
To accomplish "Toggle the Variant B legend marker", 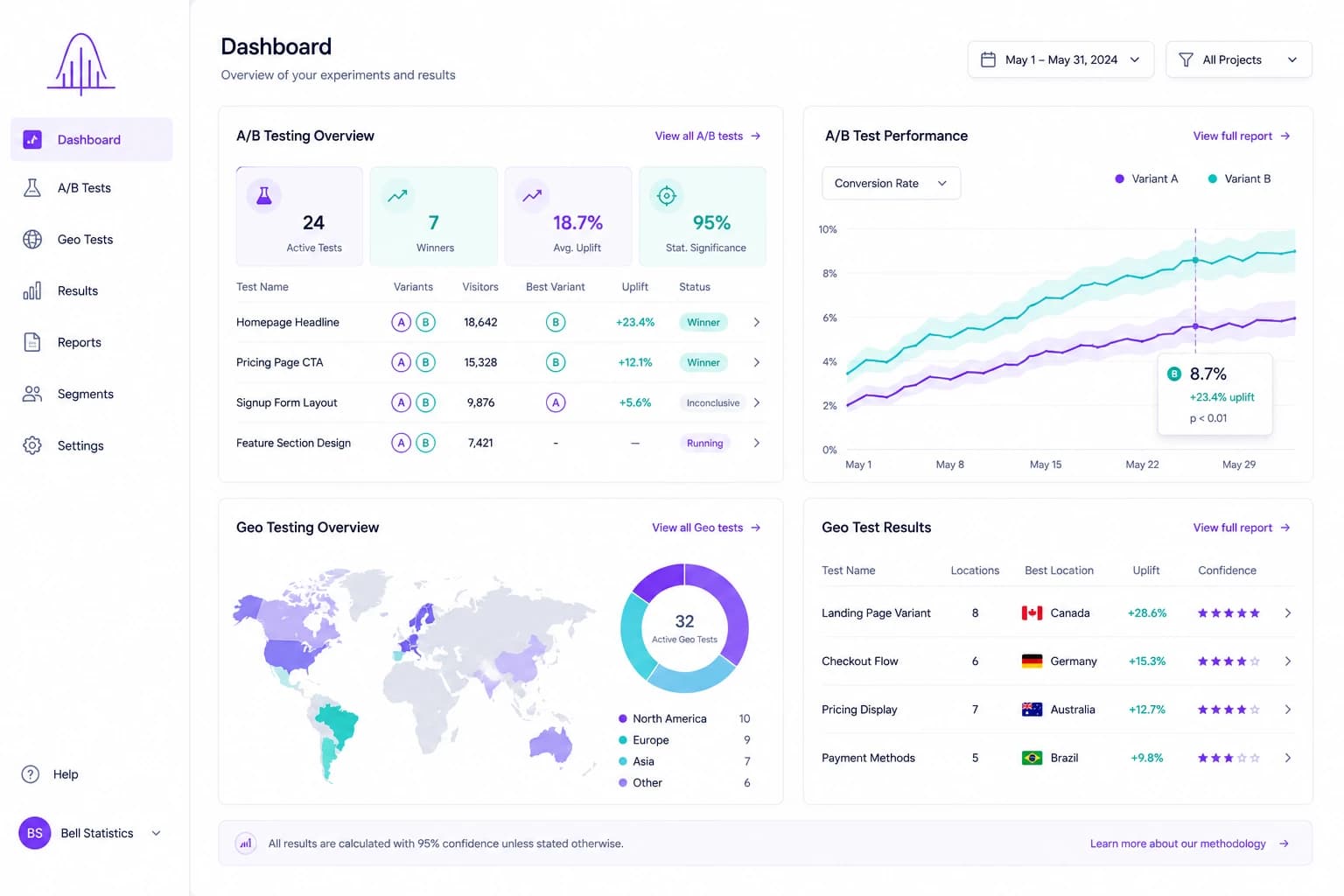I will (x=1212, y=178).
